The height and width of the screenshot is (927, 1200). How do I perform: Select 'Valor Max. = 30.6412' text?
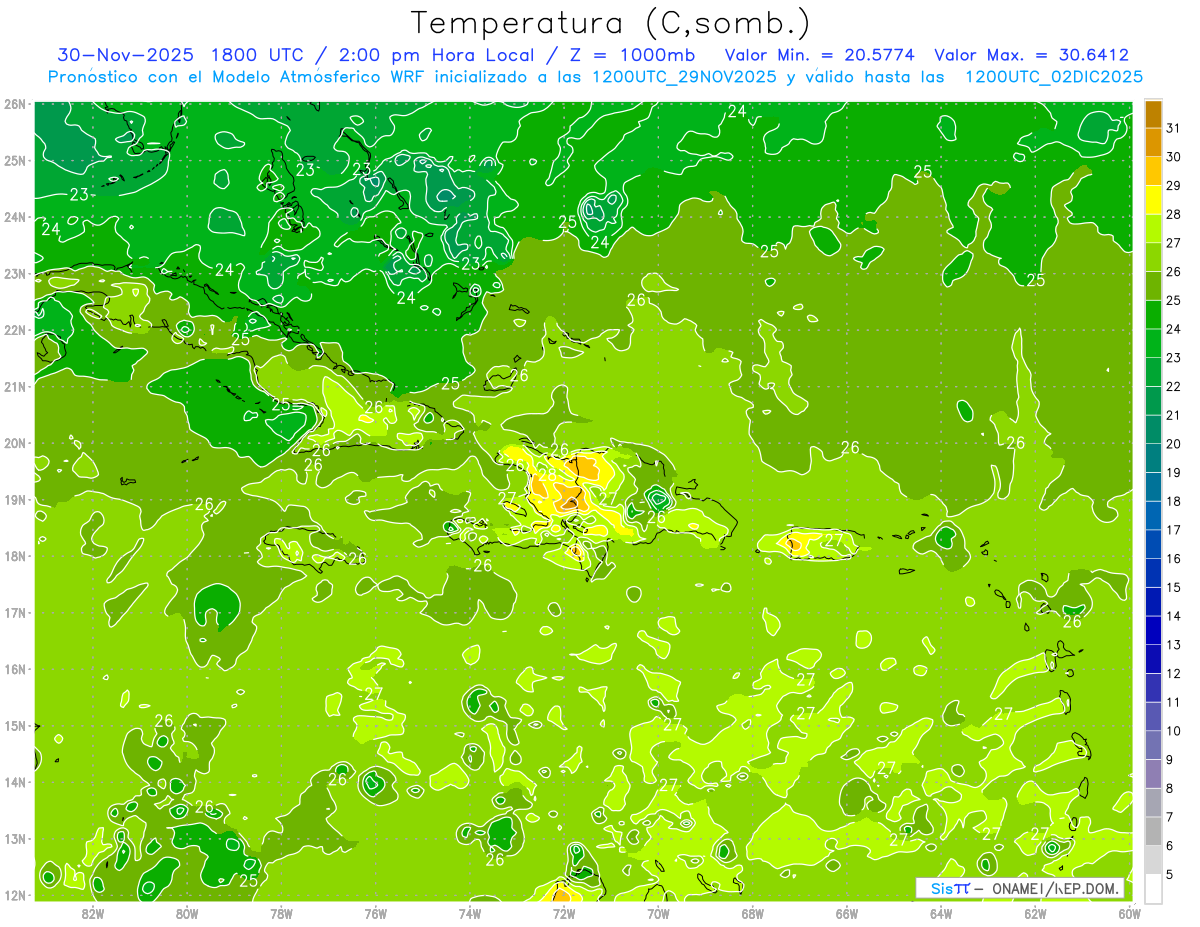(1031, 55)
